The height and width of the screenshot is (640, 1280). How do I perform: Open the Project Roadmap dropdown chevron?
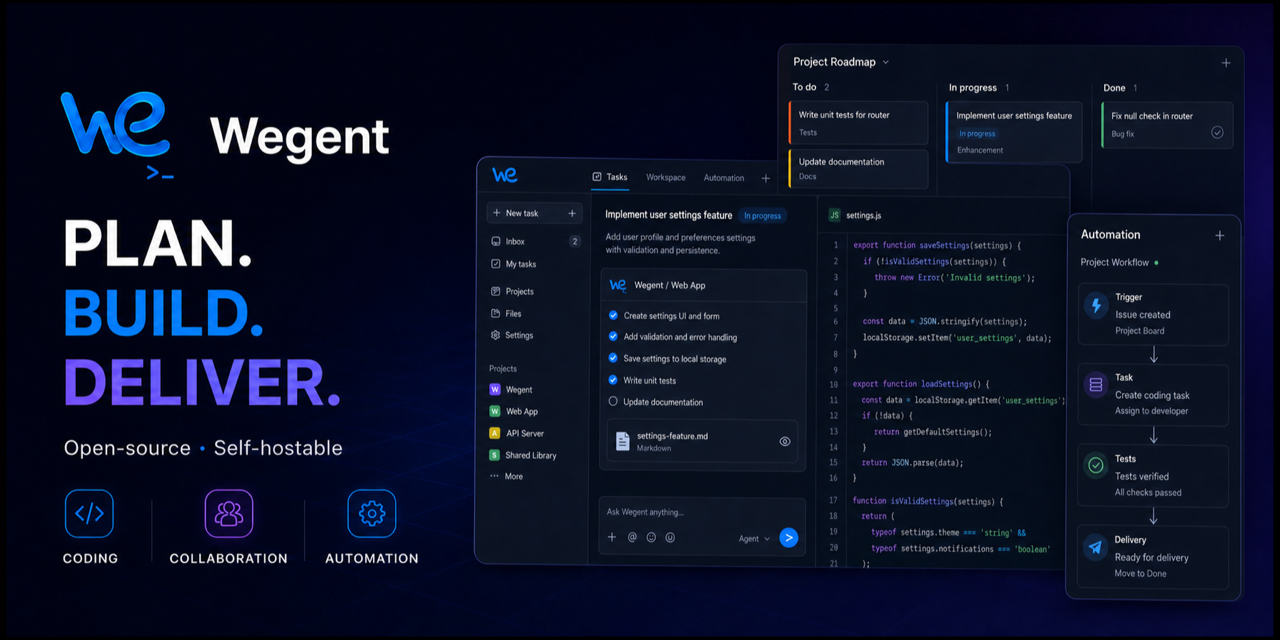885,63
